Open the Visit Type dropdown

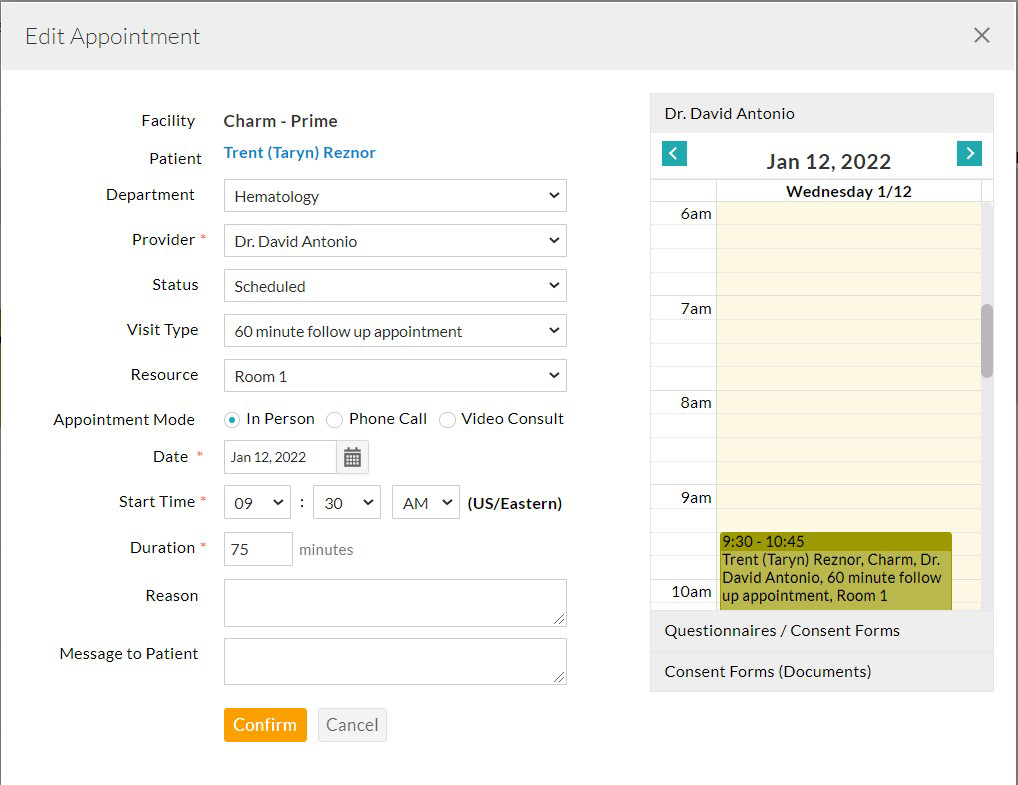click(x=395, y=331)
